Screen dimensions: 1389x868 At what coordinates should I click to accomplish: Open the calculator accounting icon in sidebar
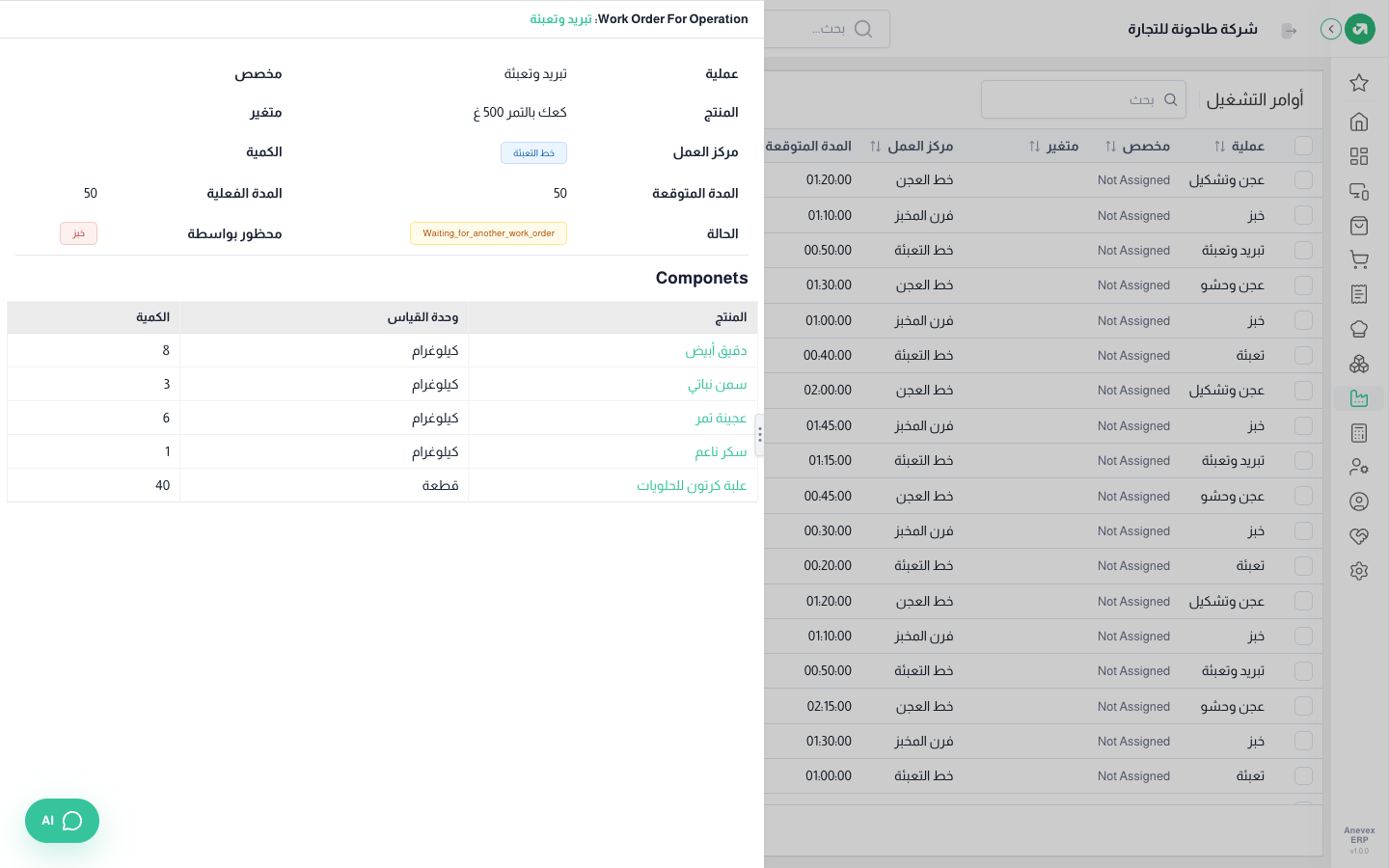pyautogui.click(x=1359, y=433)
